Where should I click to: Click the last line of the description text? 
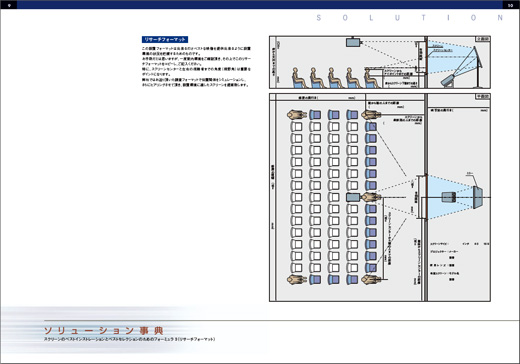coord(195,85)
